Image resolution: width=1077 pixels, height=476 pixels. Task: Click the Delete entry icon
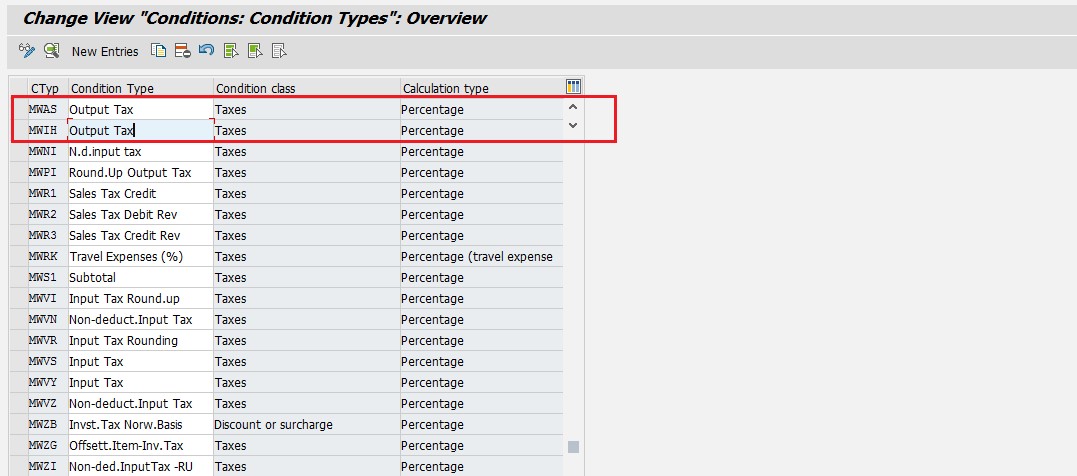(182, 50)
